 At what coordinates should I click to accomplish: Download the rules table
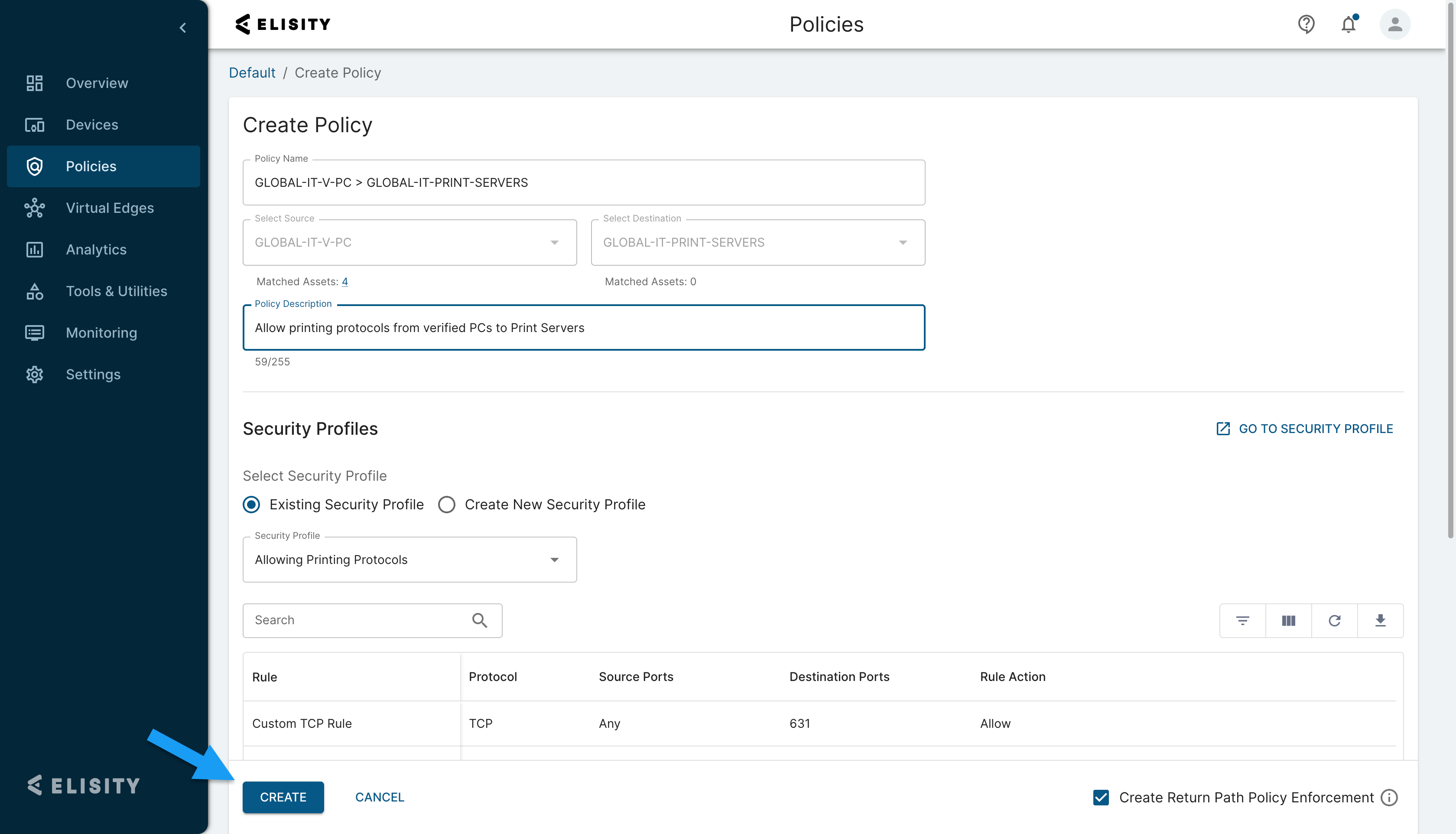pos(1381,620)
